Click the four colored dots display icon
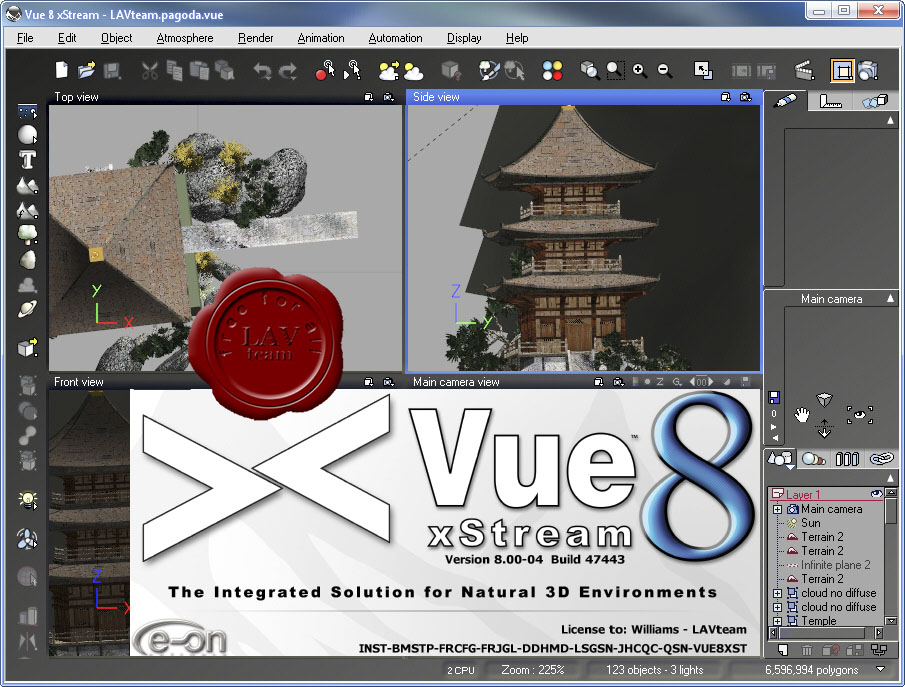This screenshot has height=687, width=905. point(552,70)
